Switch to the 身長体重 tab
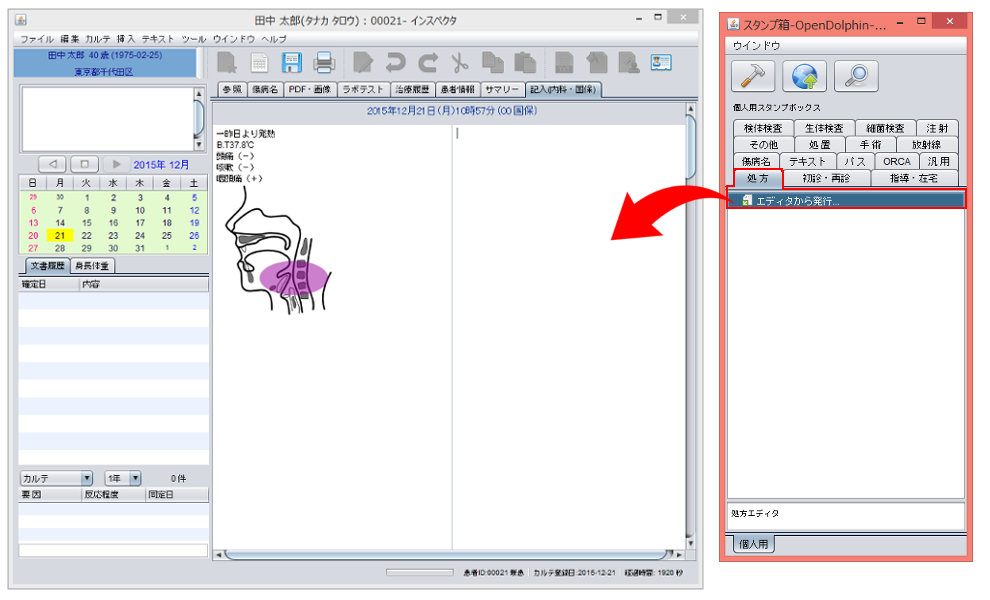This screenshot has height=600, width=990. (92, 266)
